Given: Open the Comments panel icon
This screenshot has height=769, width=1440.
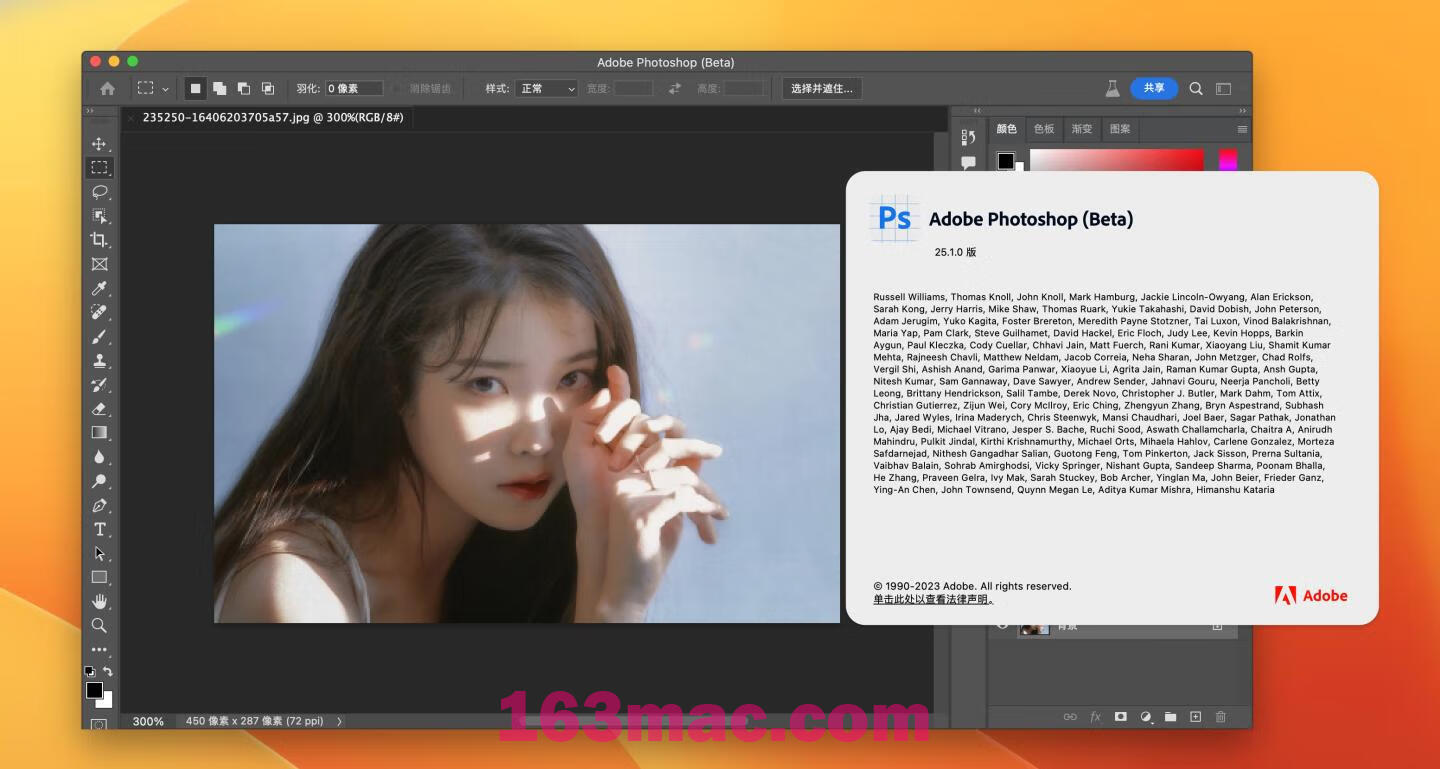Looking at the screenshot, I should [968, 162].
